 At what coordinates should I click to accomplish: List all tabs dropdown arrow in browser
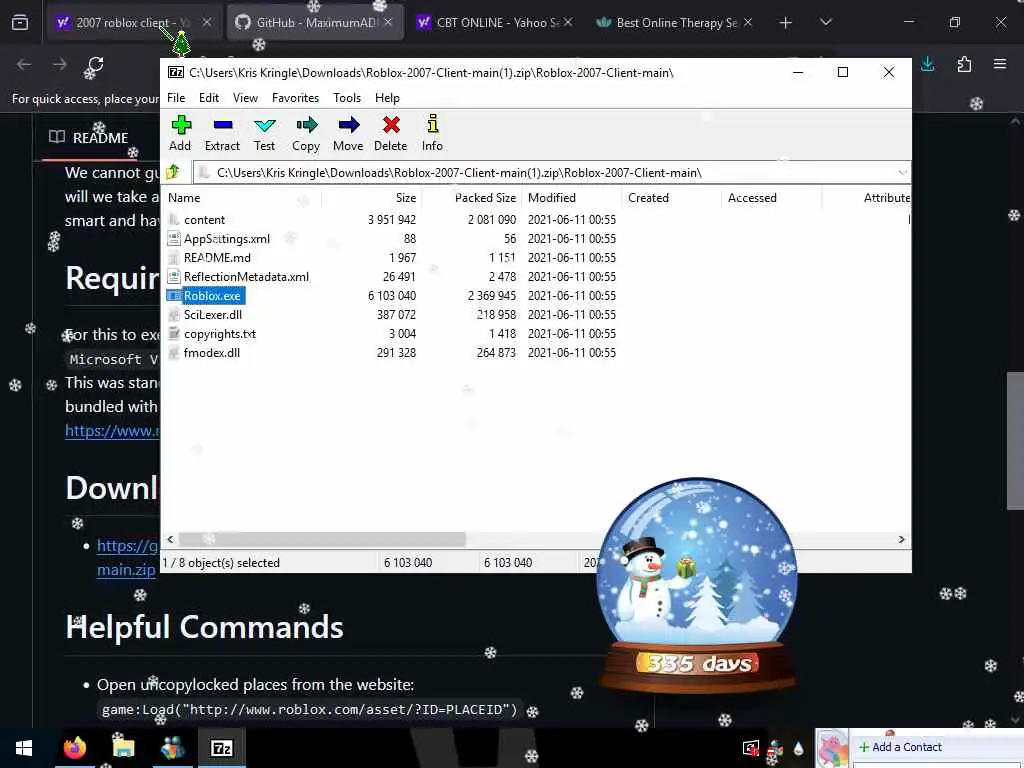[x=825, y=23]
